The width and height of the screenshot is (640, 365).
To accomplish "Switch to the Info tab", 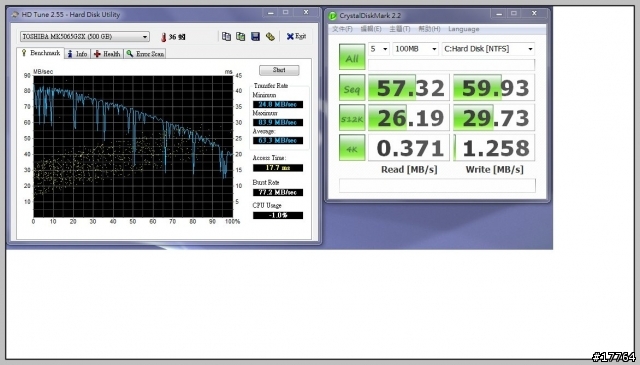I will pyautogui.click(x=78, y=53).
